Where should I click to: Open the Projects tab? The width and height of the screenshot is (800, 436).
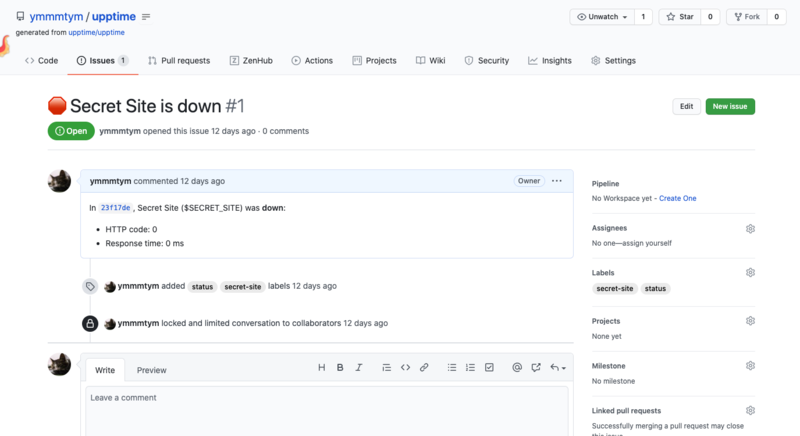click(374, 61)
